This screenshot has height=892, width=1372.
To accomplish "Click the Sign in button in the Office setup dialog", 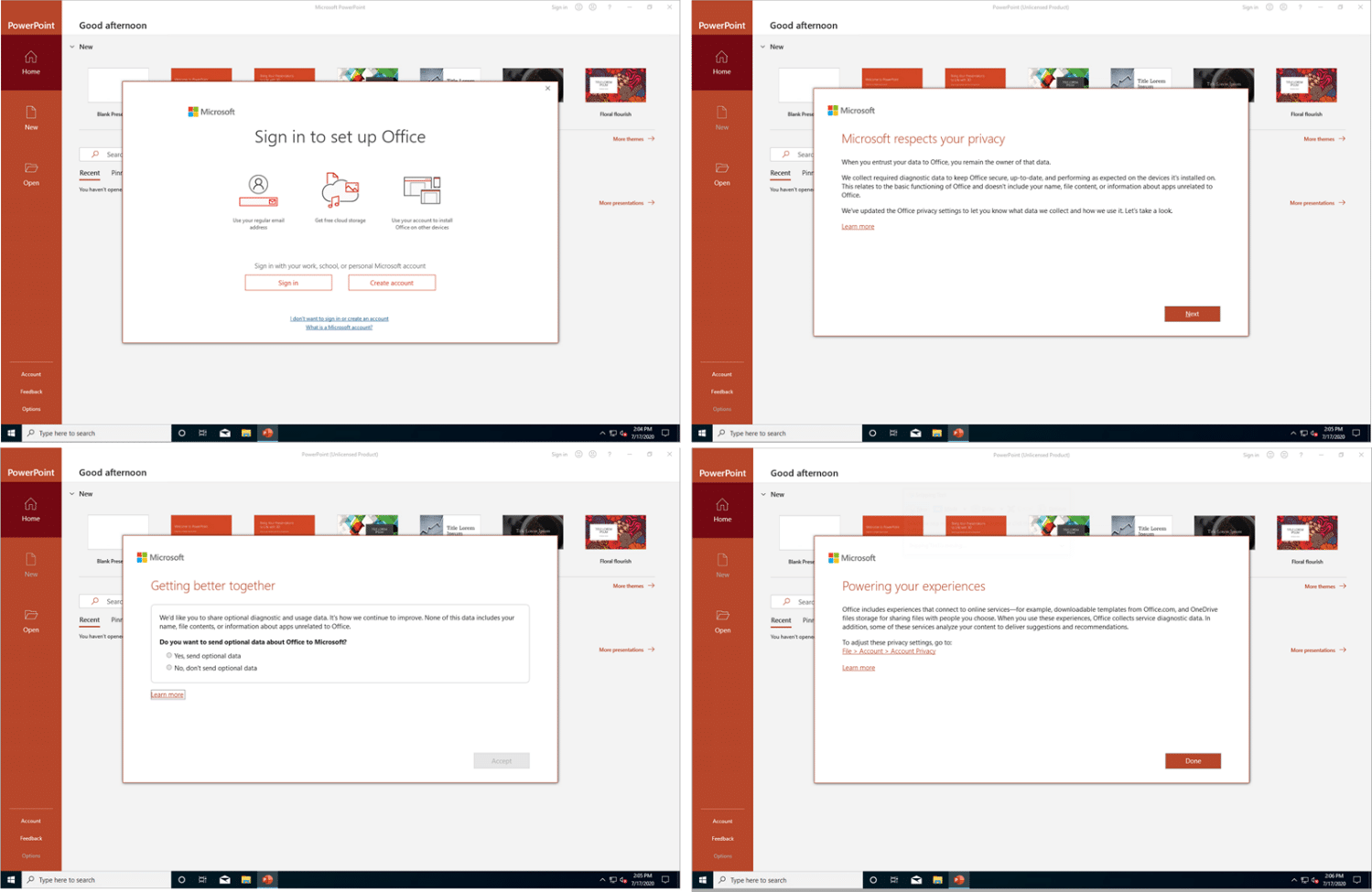I will [x=288, y=283].
